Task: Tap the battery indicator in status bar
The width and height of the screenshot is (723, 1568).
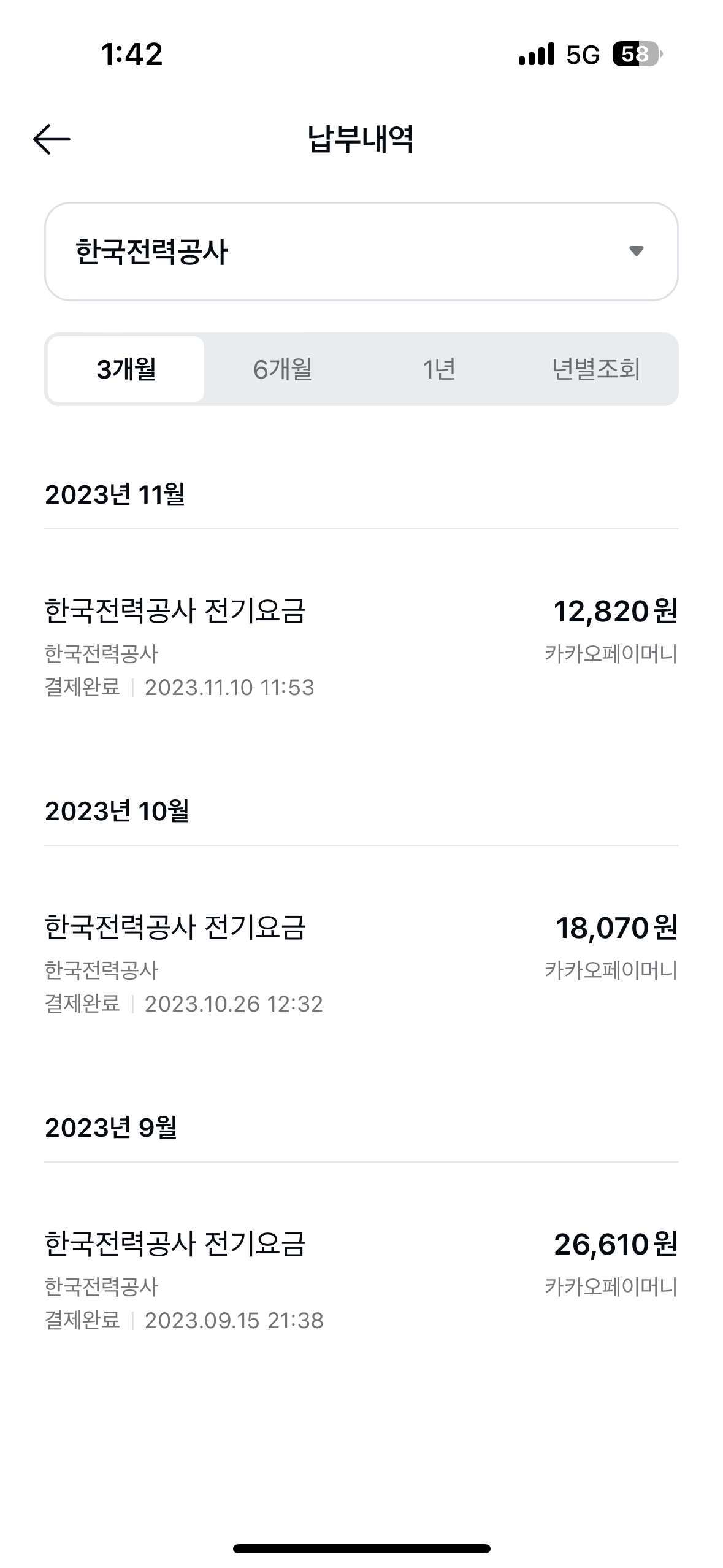Action: point(637,55)
